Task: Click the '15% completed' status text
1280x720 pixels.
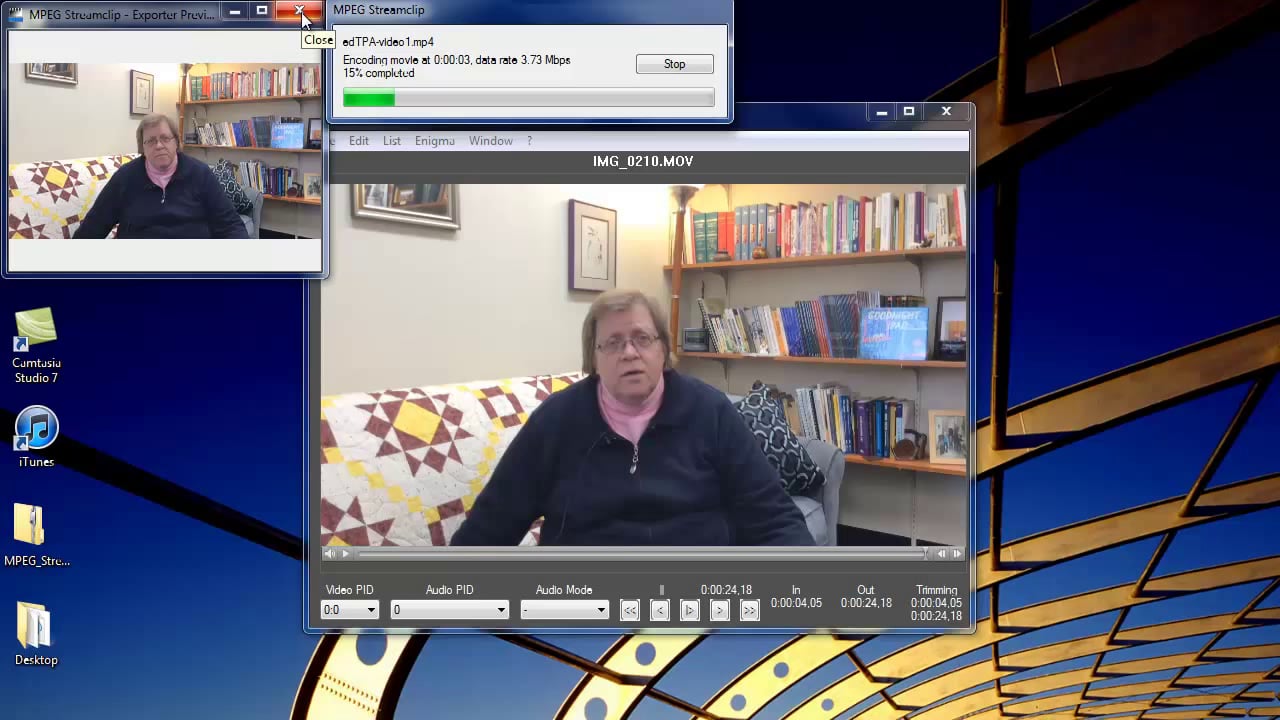Action: click(379, 73)
